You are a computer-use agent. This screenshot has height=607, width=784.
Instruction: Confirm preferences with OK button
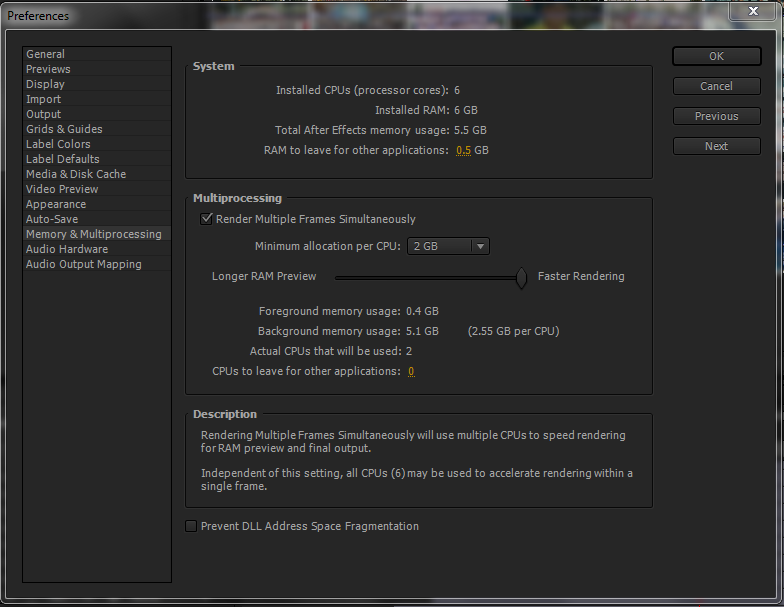tap(716, 56)
